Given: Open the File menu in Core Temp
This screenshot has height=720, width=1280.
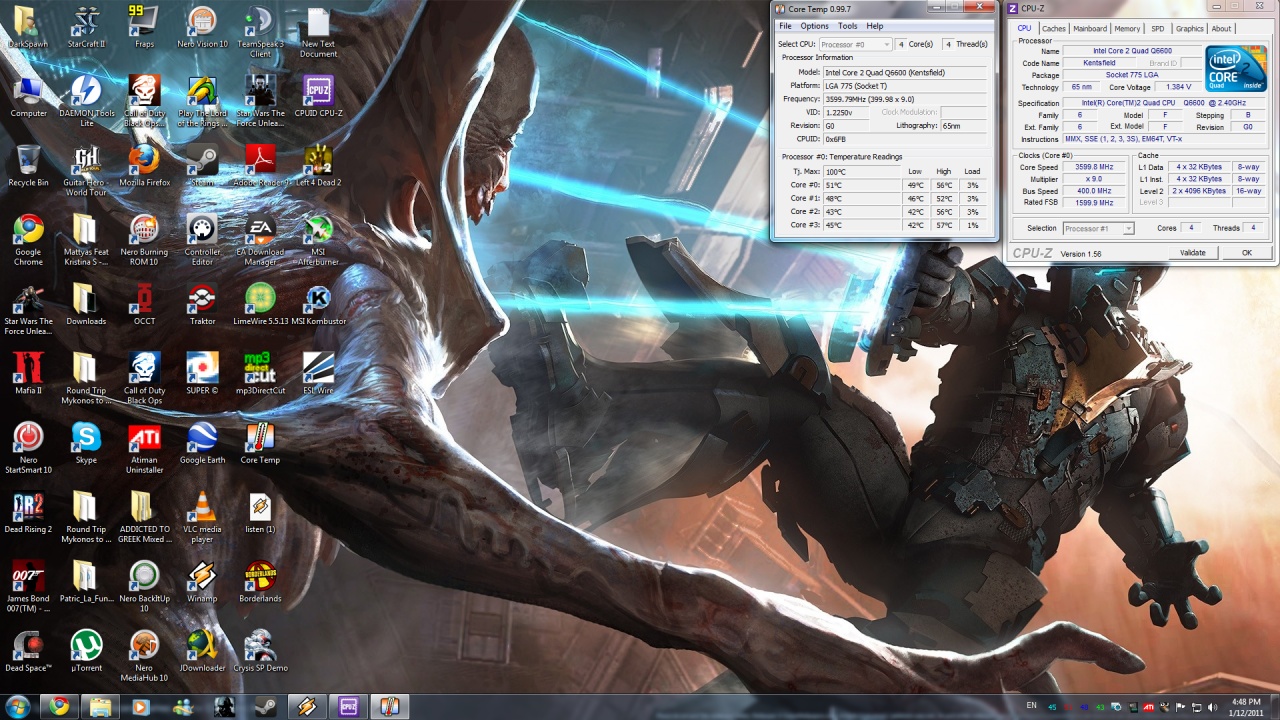Looking at the screenshot, I should [785, 26].
